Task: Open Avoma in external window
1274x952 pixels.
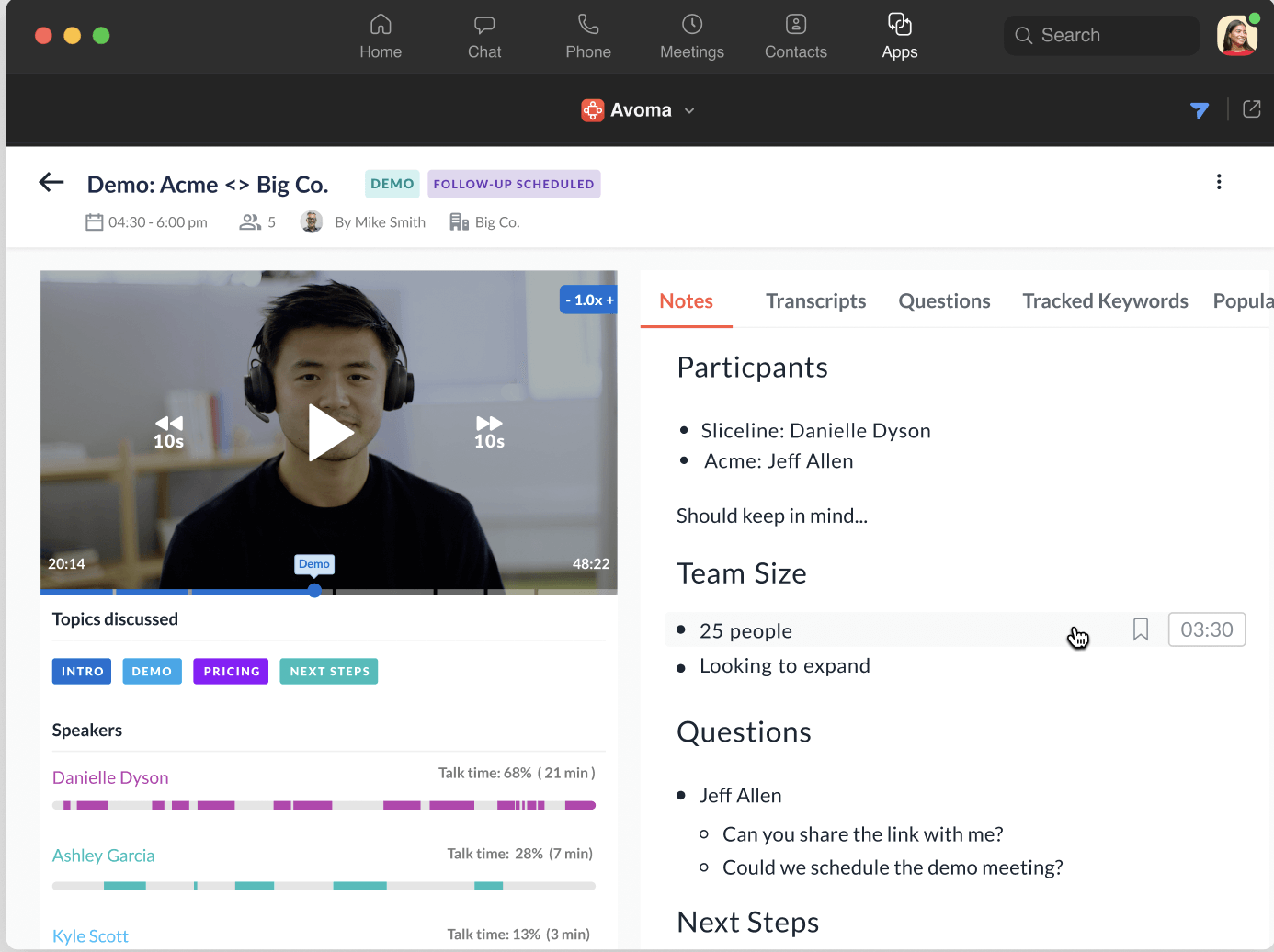Action: tap(1252, 109)
